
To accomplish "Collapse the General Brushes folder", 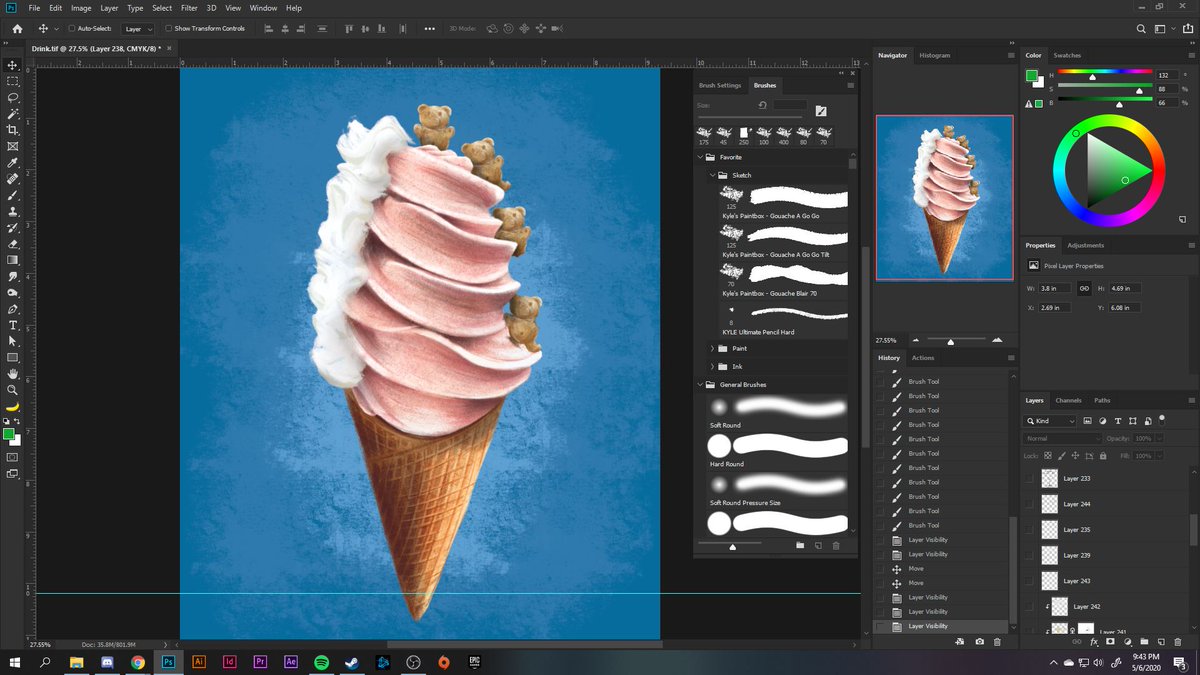I will click(700, 384).
